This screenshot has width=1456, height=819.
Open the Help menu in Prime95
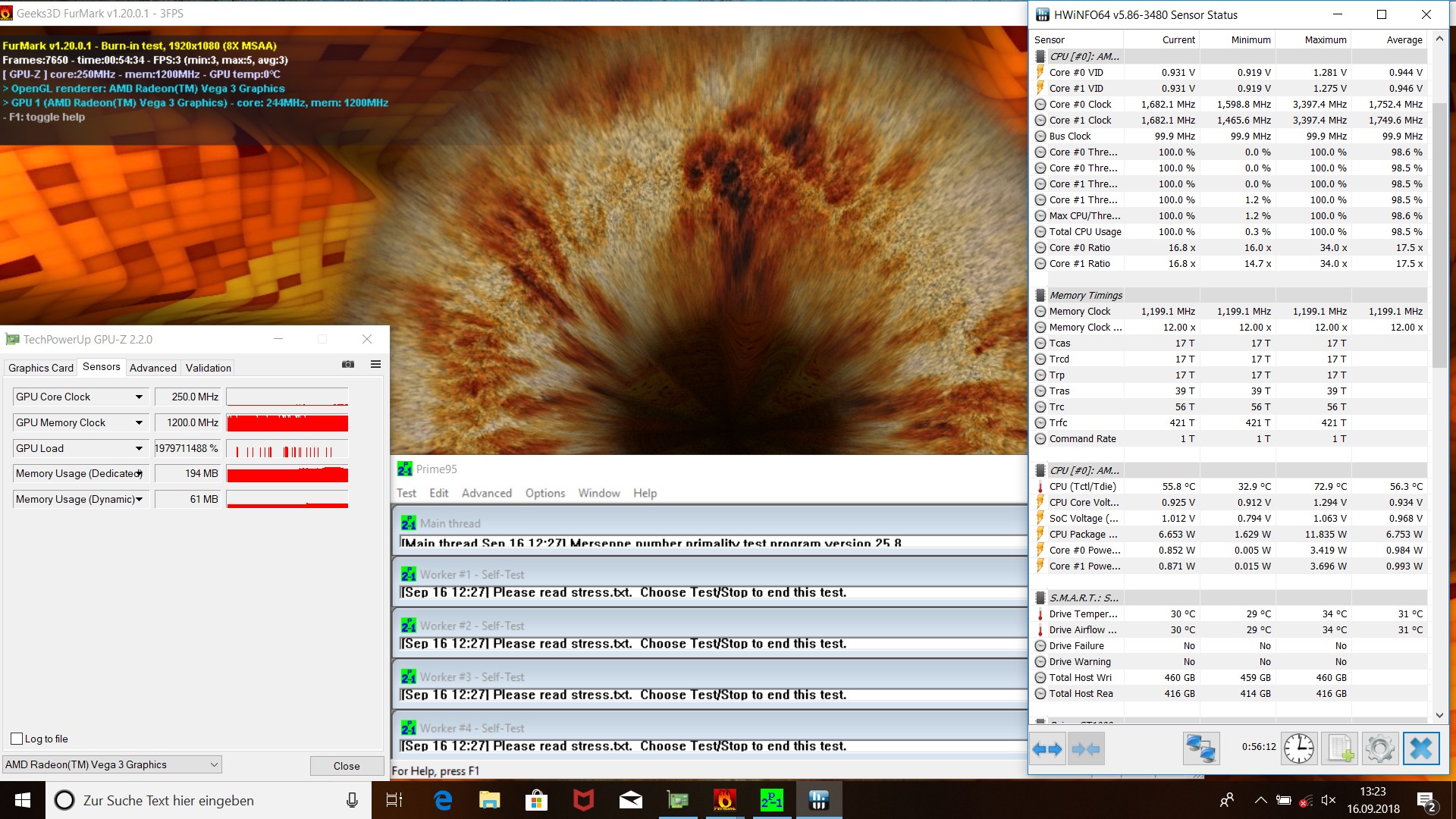coord(645,493)
